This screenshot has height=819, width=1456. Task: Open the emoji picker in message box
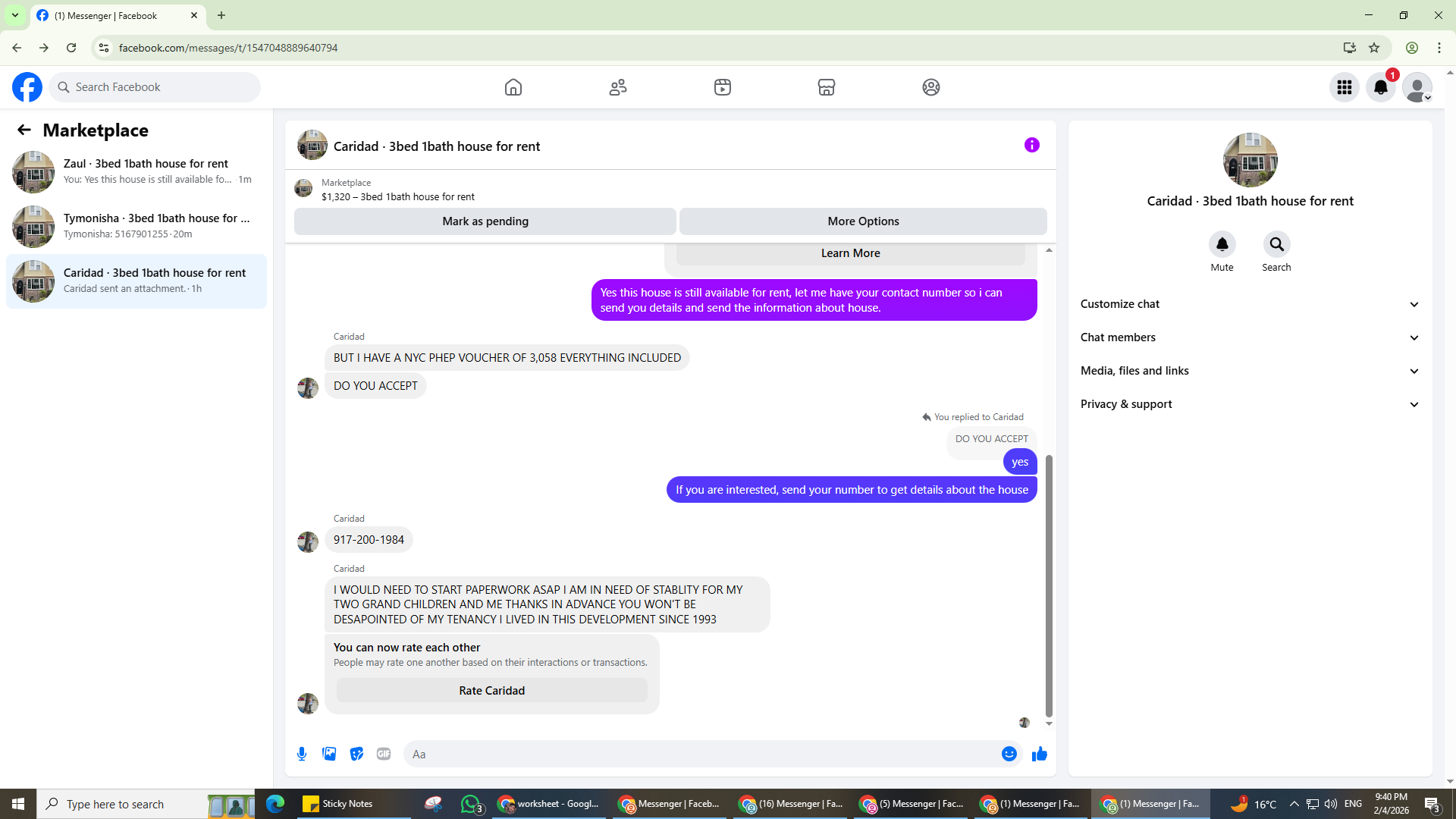(1009, 754)
